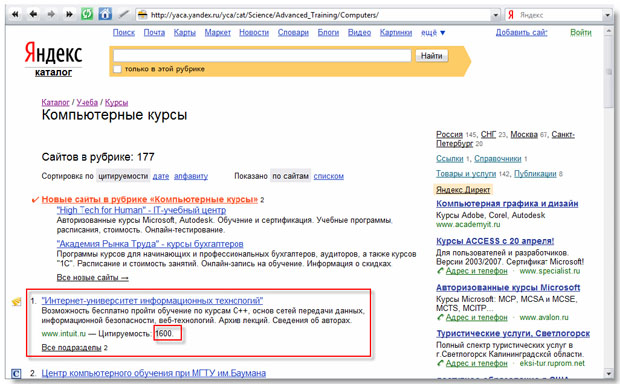Click 'Все подразделы' link
620x384 pixels.
pyautogui.click(x=72, y=348)
